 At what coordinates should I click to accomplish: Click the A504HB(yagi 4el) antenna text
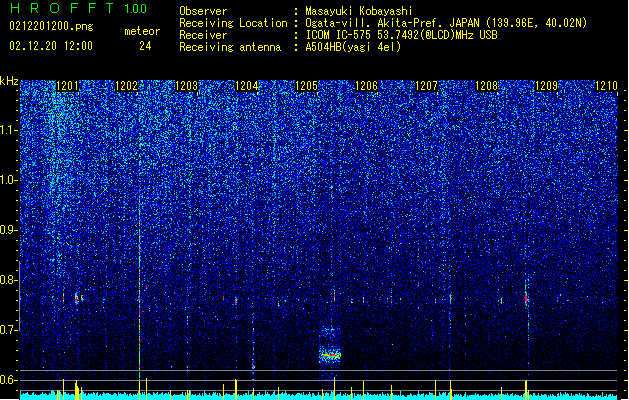353,47
